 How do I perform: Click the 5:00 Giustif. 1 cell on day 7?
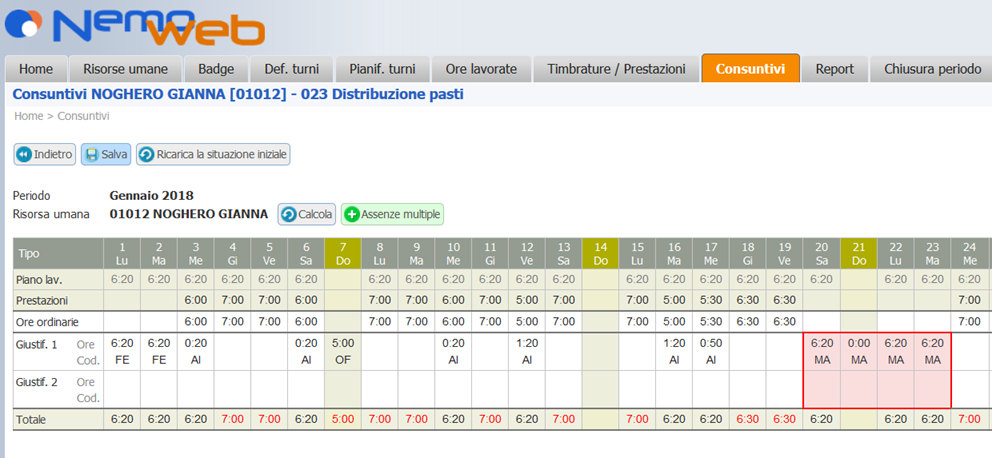point(342,344)
